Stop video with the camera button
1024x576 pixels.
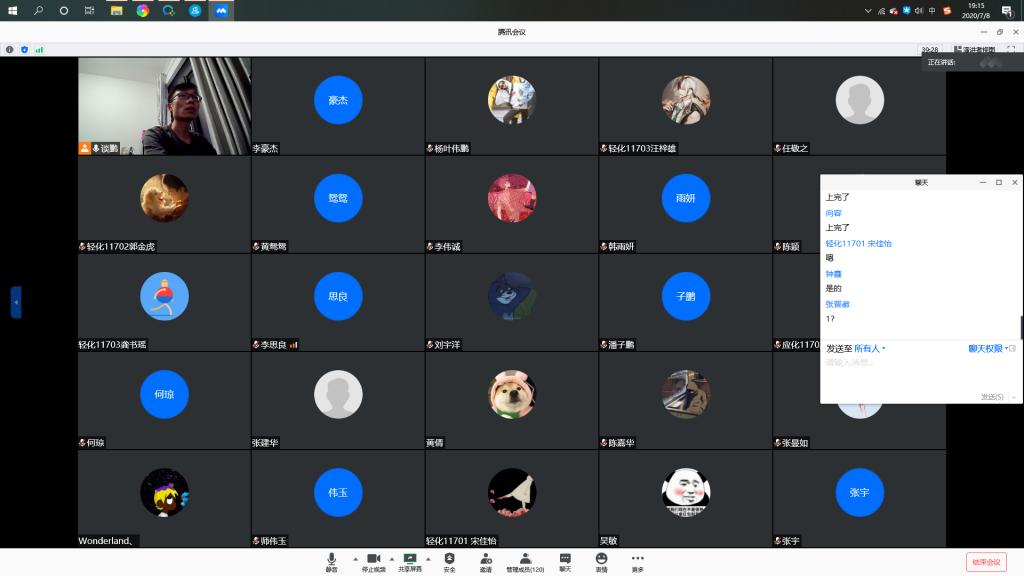click(373, 561)
